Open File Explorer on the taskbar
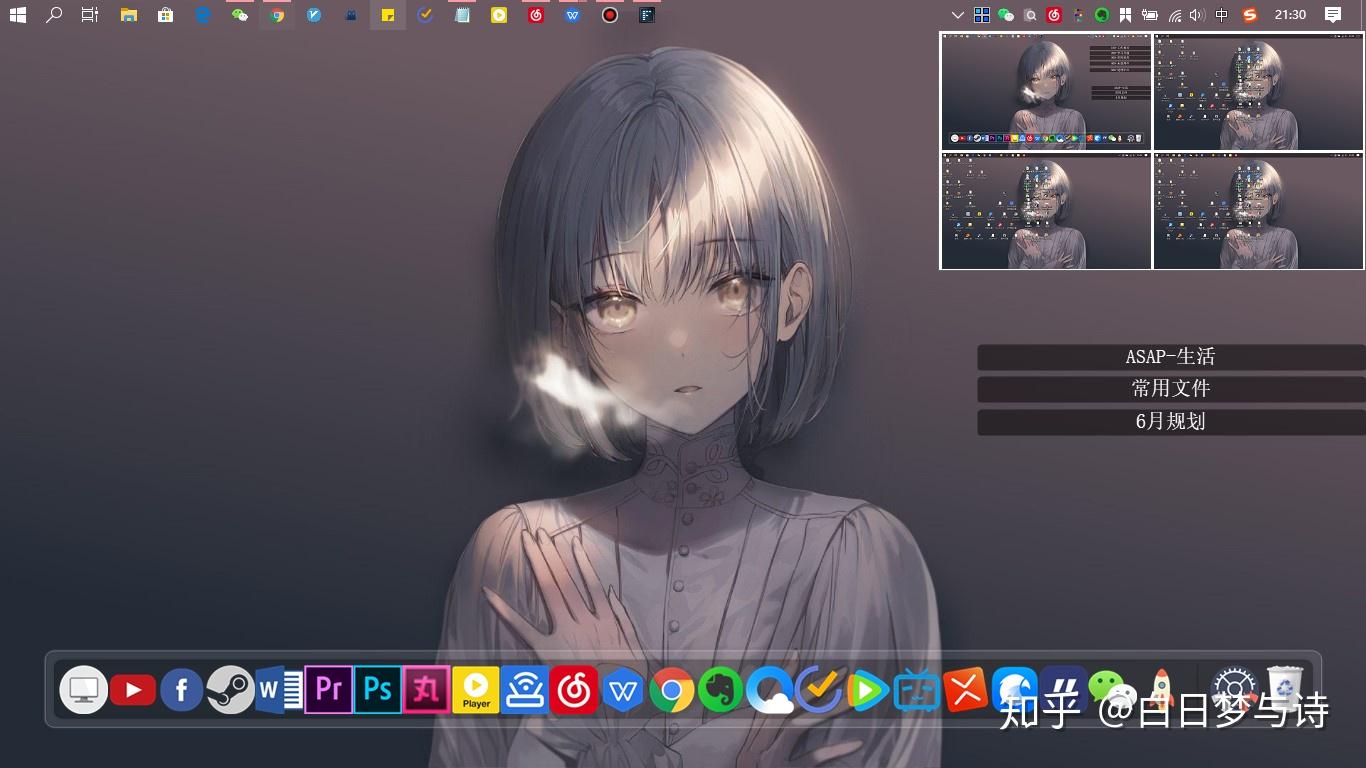This screenshot has width=1366, height=768. [129, 15]
